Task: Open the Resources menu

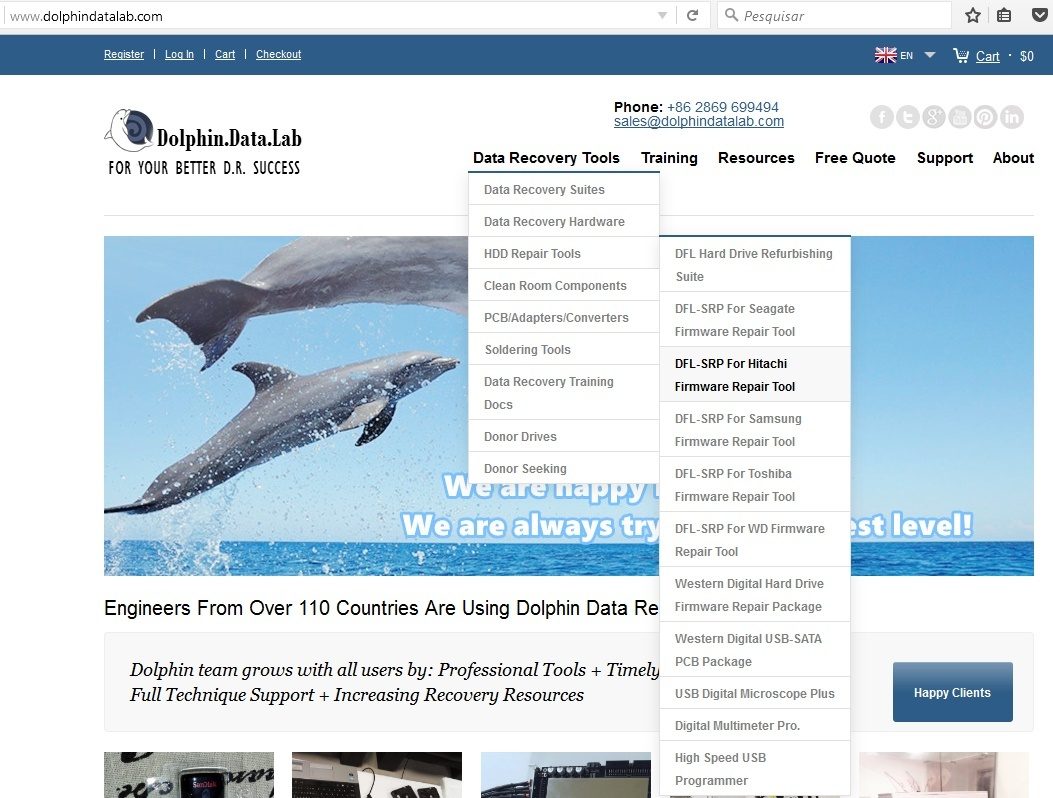Action: tap(756, 158)
